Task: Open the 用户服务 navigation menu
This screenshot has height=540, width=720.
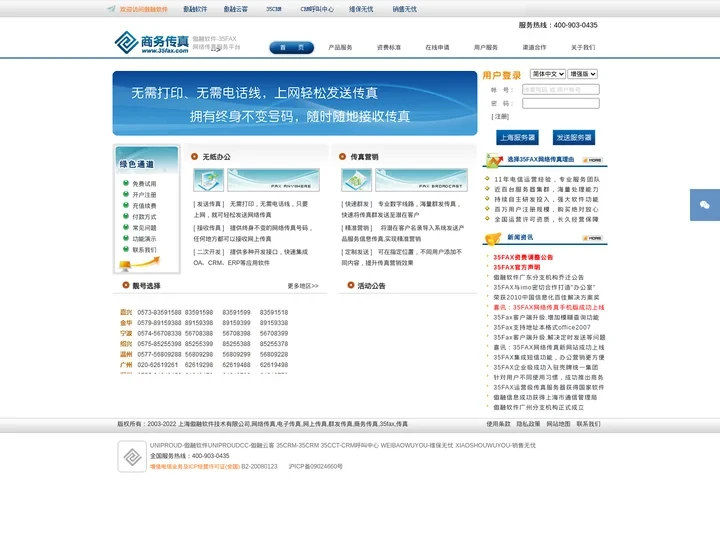Action: (x=486, y=47)
